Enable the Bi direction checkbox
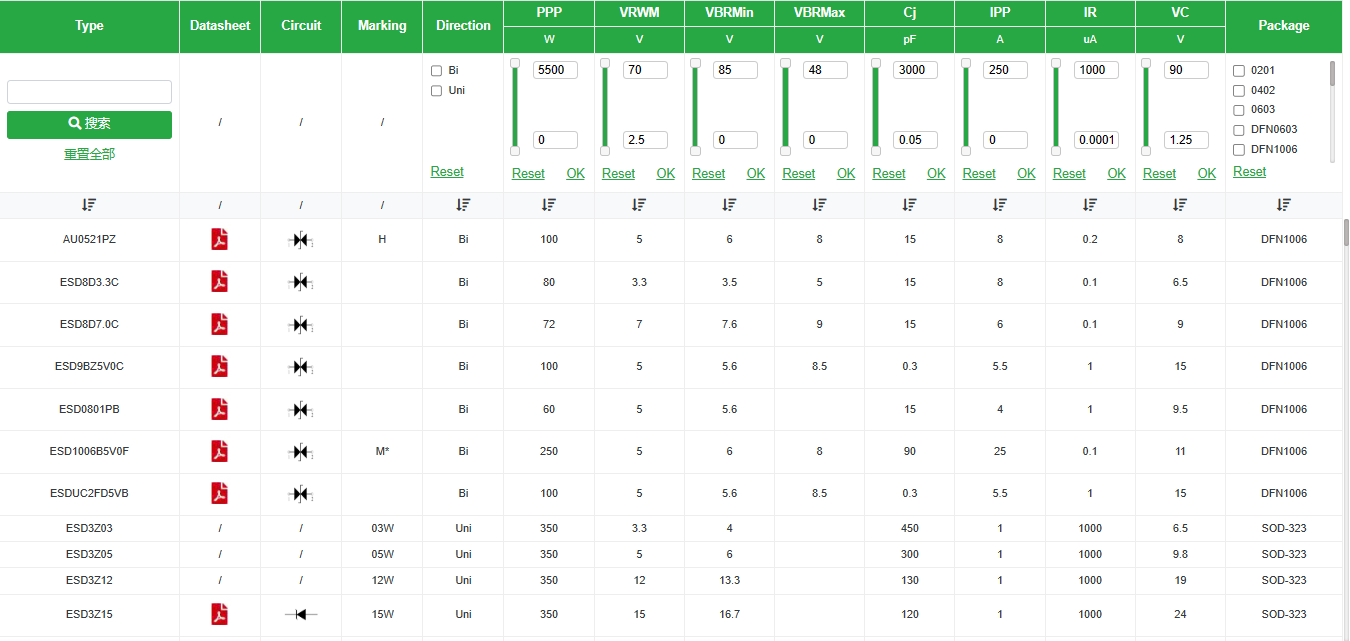The image size is (1350, 641). pyautogui.click(x=436, y=71)
